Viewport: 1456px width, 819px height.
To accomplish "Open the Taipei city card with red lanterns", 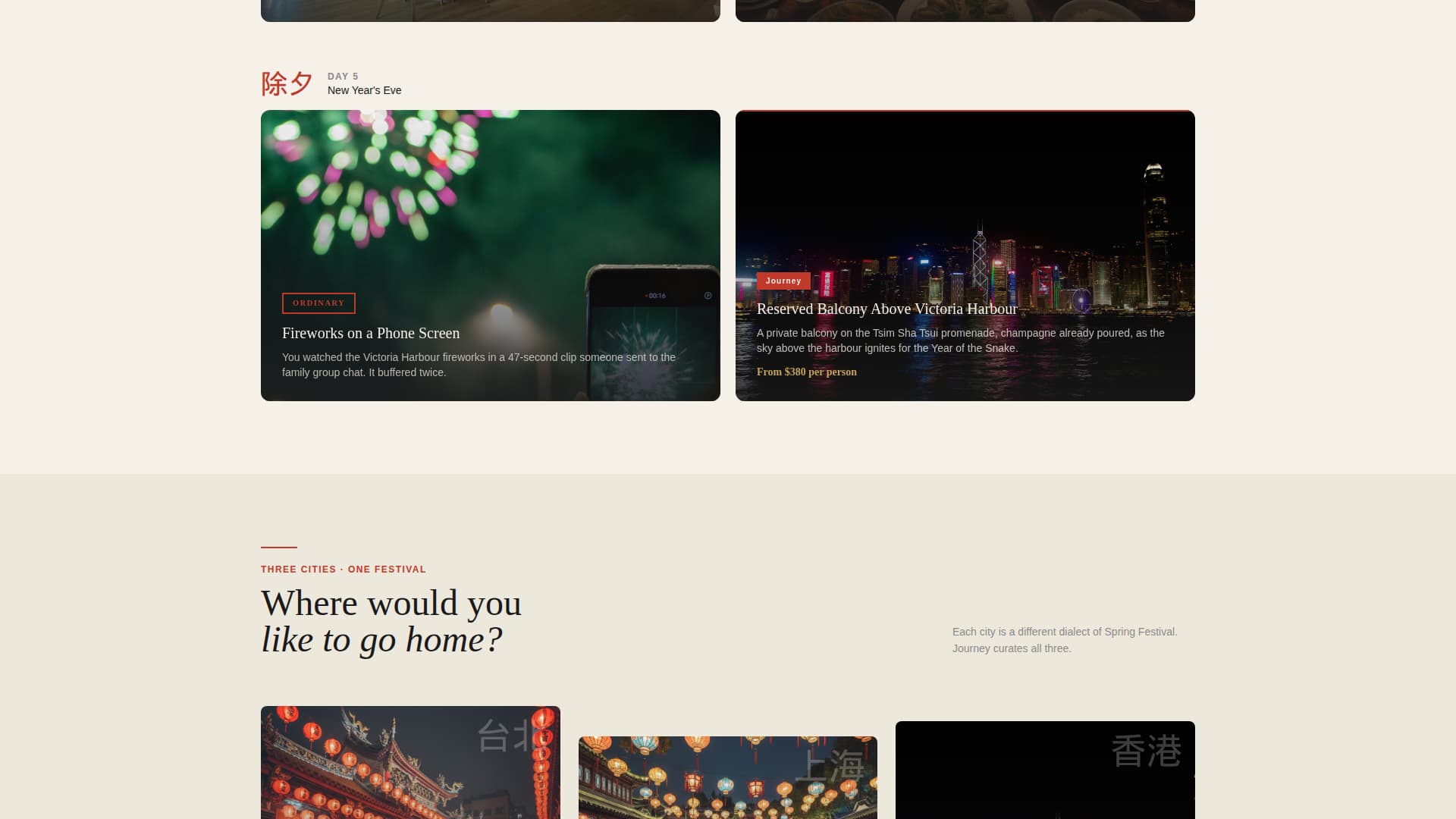I will point(410,762).
